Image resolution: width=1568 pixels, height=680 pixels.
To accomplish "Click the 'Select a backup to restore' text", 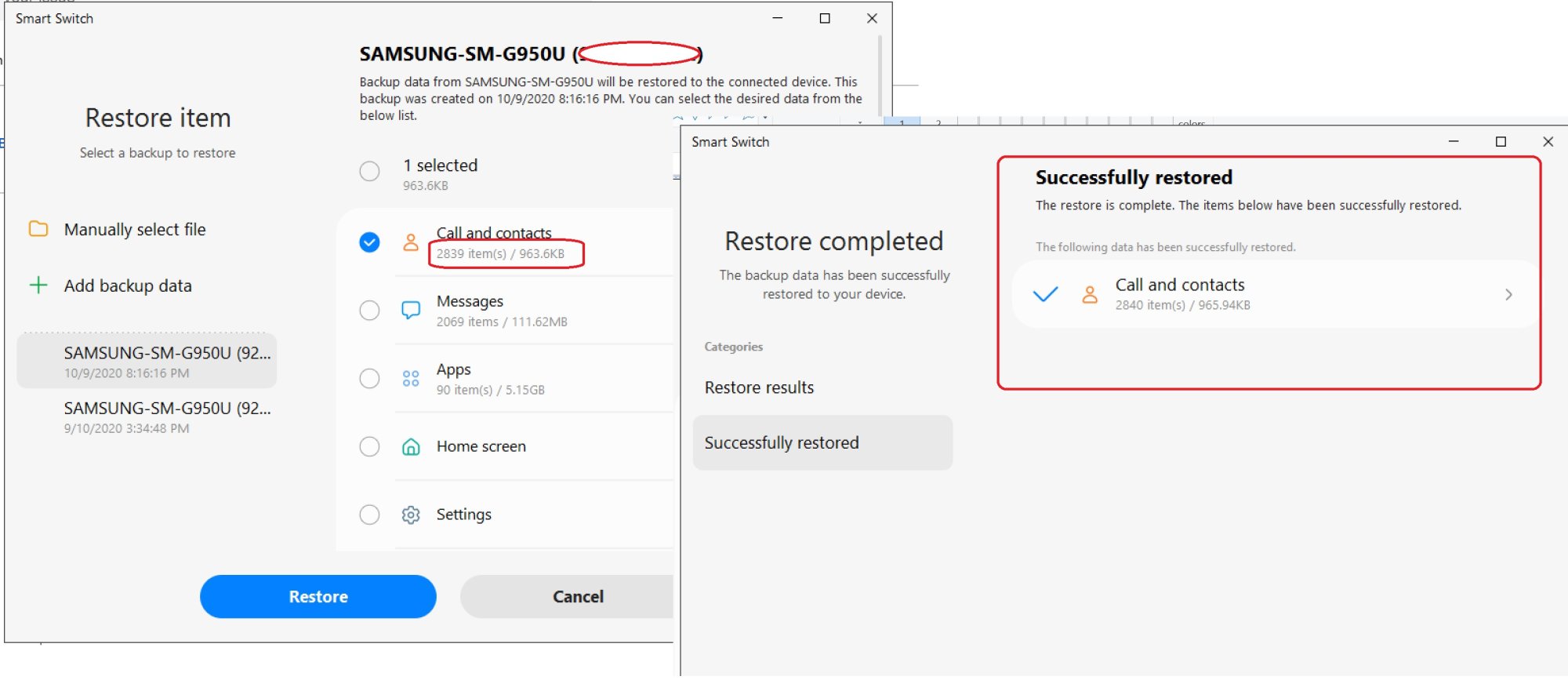I will tap(158, 153).
